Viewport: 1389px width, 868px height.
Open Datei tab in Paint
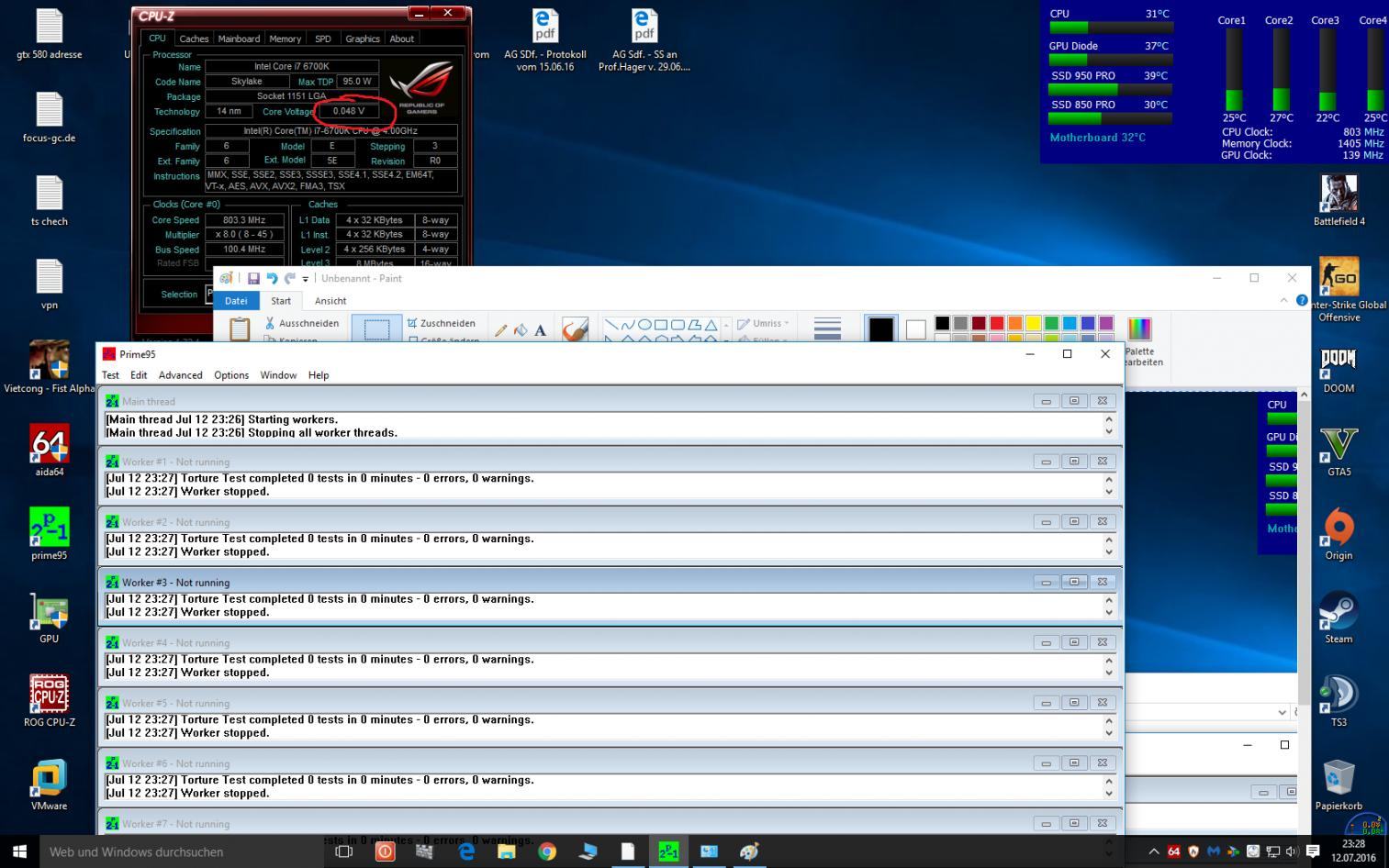236,301
